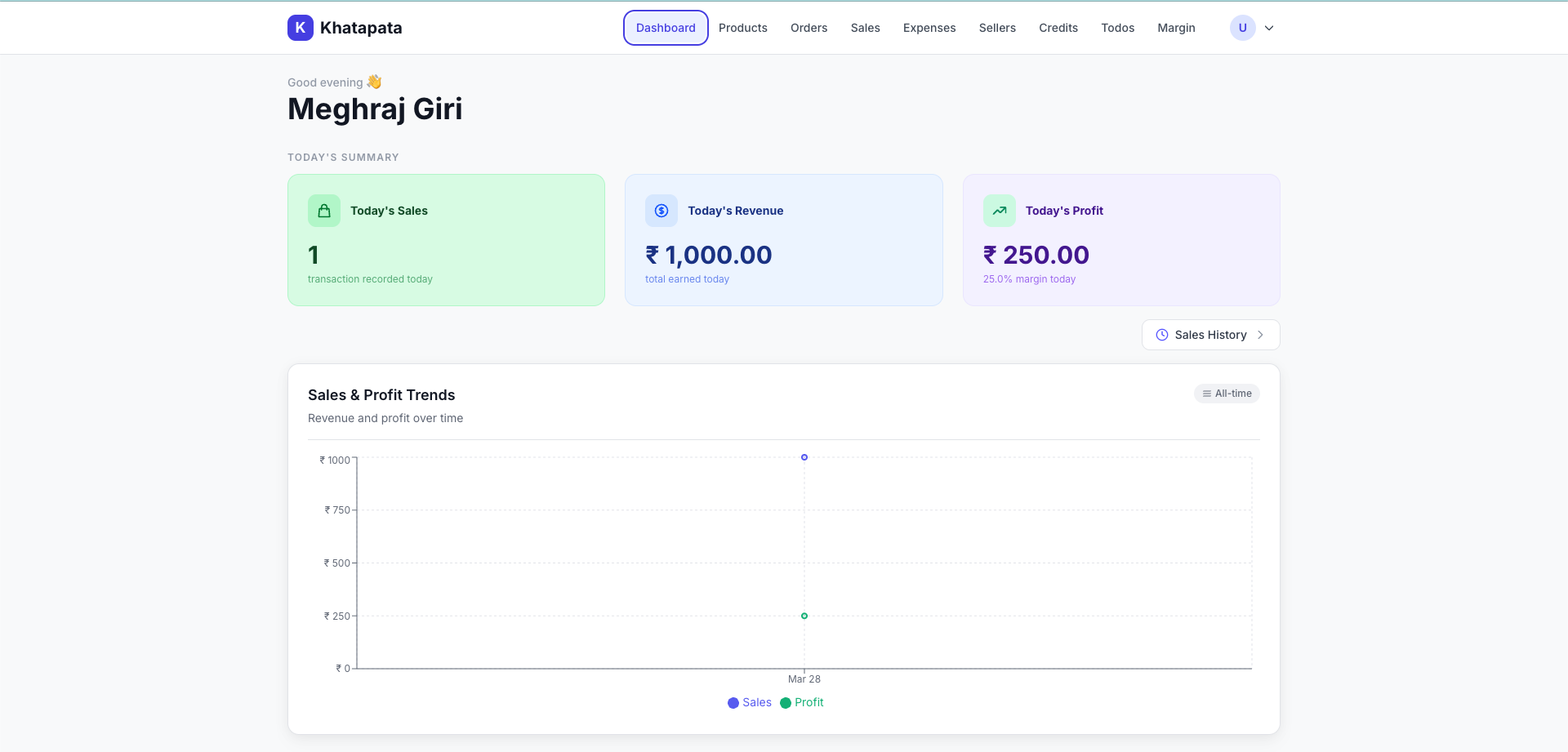Click the right-arrow chevron in Sales History button
The width and height of the screenshot is (1568, 752).
click(1260, 335)
